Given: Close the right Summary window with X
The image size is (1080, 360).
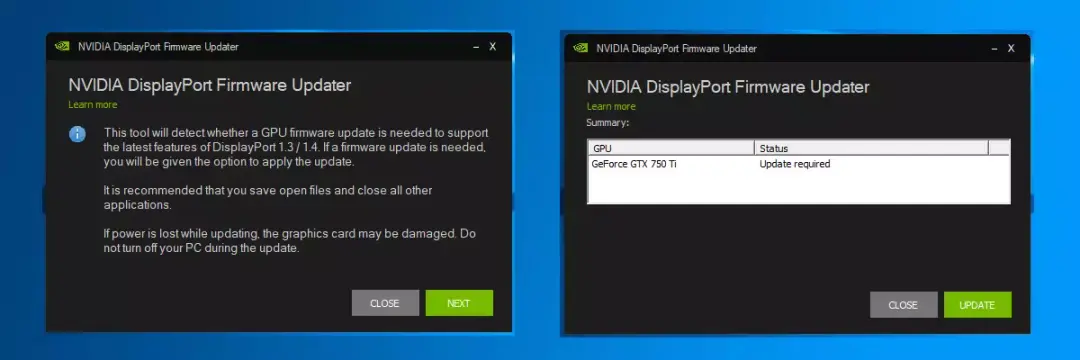Looking at the screenshot, I should point(1011,48).
